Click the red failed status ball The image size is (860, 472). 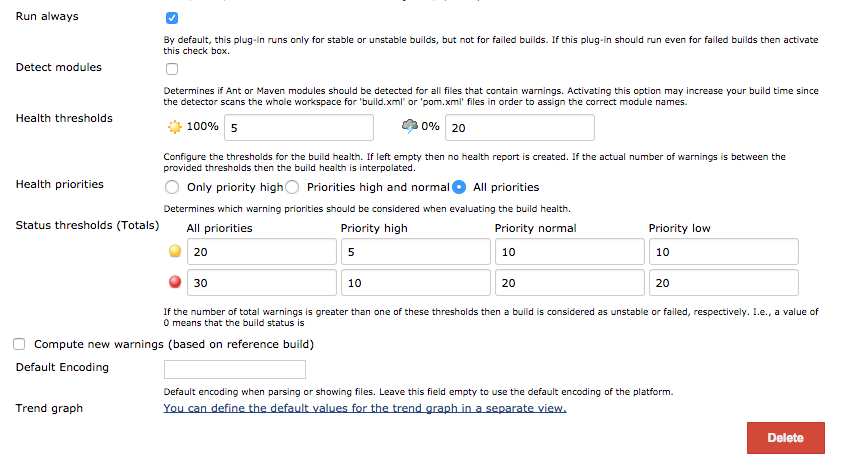click(x=174, y=283)
